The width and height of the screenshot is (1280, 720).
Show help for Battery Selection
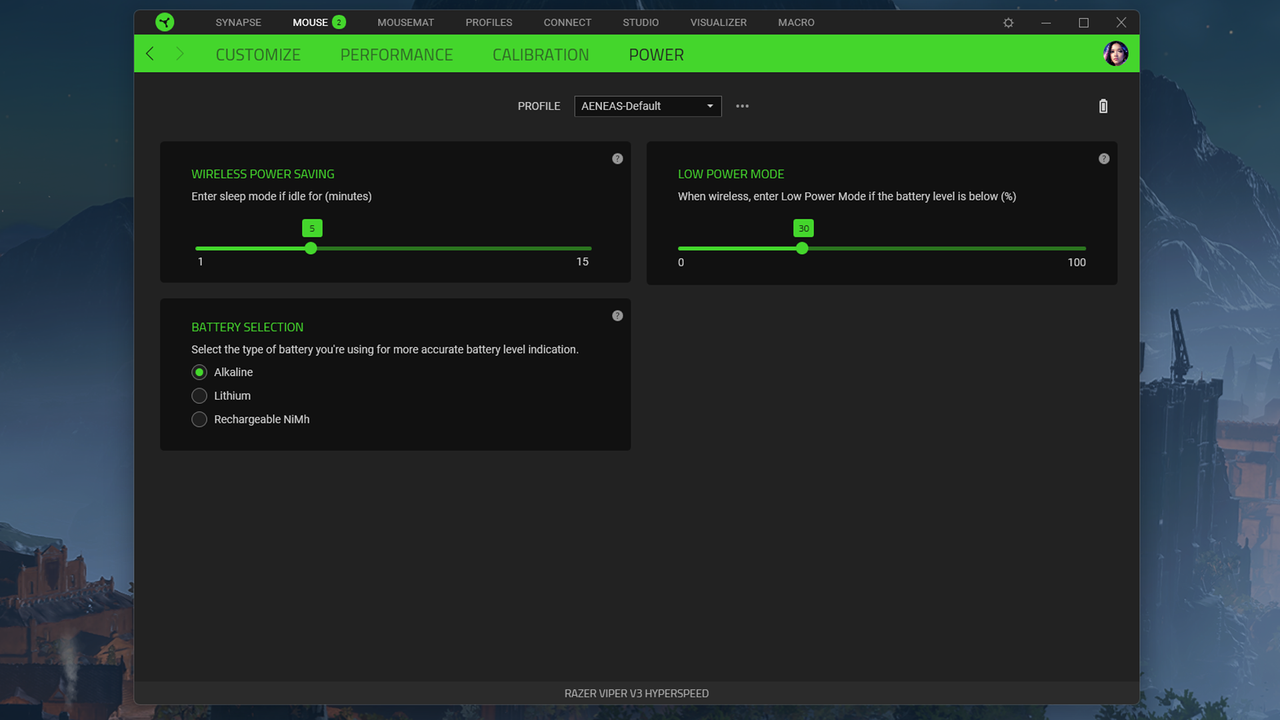pyautogui.click(x=617, y=316)
